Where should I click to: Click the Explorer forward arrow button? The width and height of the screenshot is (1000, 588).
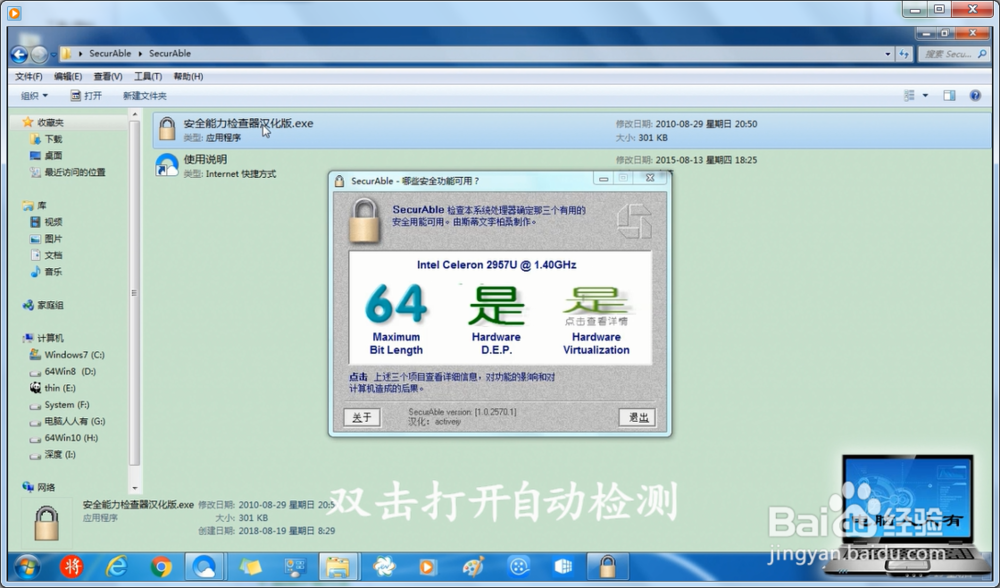[39, 55]
